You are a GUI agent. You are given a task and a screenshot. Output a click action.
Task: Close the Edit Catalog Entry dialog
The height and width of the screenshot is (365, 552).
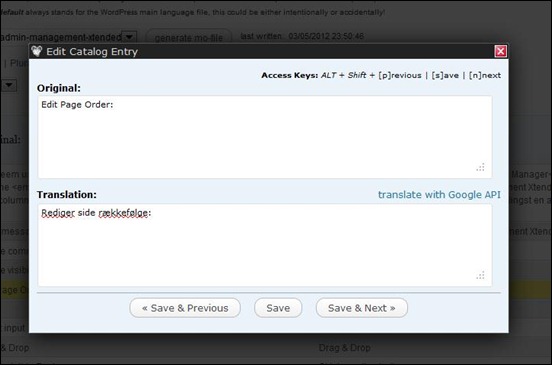coord(500,51)
